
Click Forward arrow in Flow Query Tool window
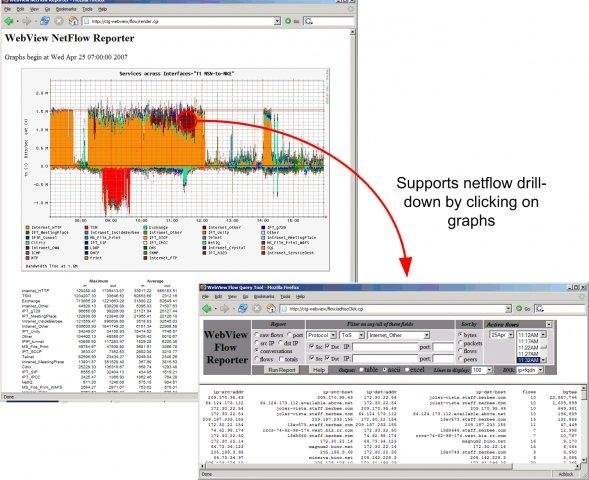(225, 309)
